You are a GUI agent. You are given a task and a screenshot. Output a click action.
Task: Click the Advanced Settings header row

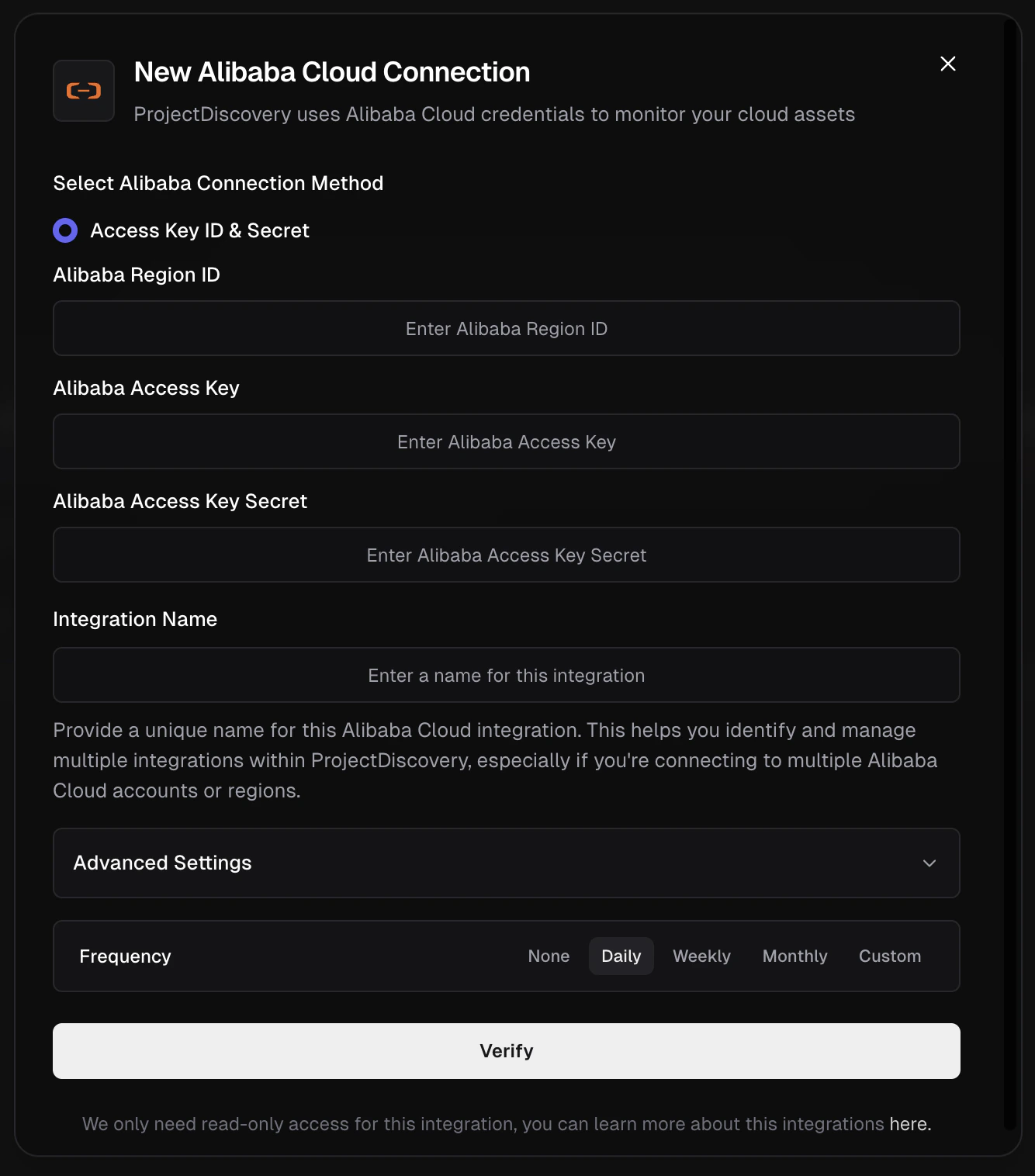(310, 863)
